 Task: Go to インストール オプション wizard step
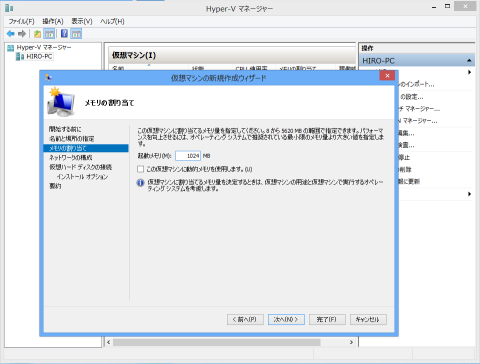82,177
